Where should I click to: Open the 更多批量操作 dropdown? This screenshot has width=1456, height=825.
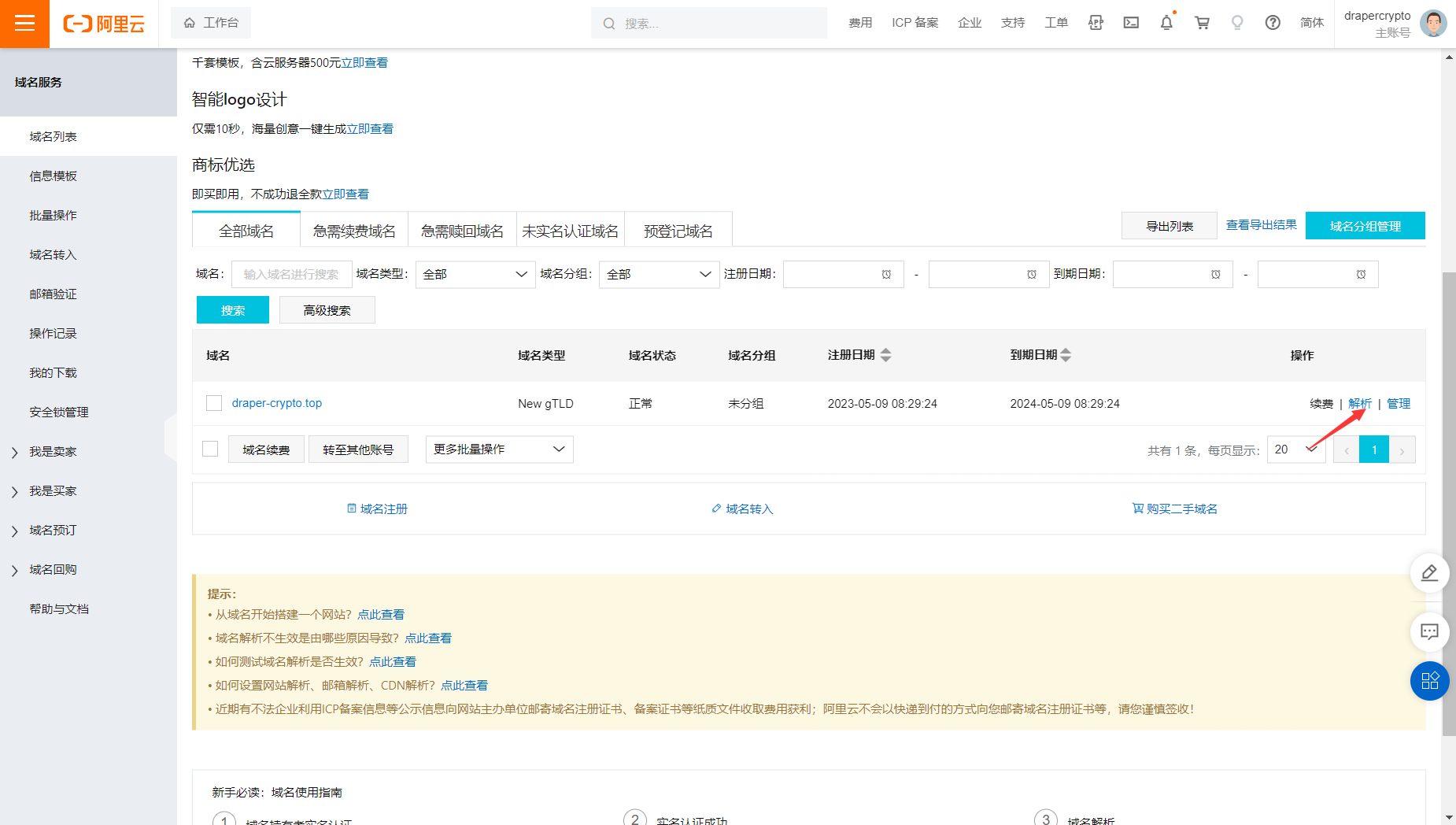499,449
